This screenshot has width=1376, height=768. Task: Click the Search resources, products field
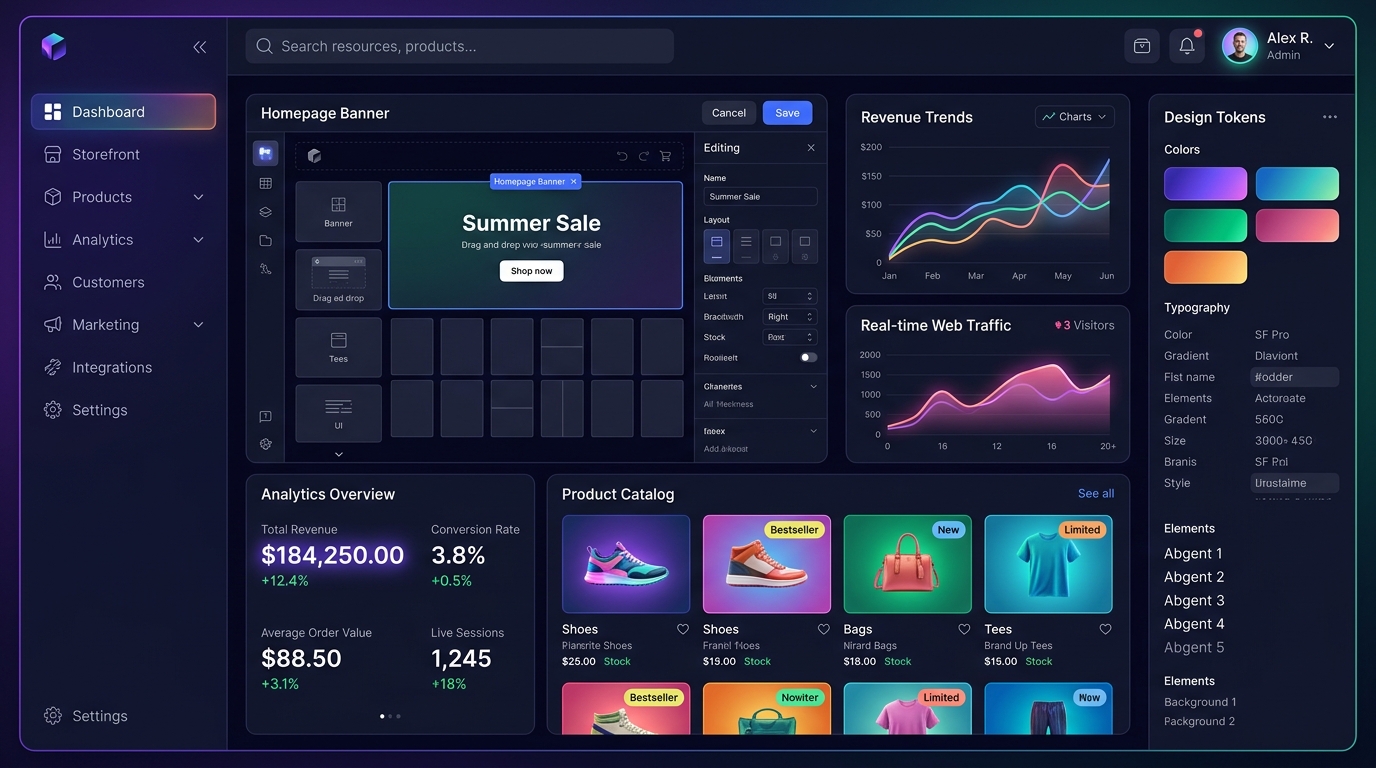coord(460,46)
